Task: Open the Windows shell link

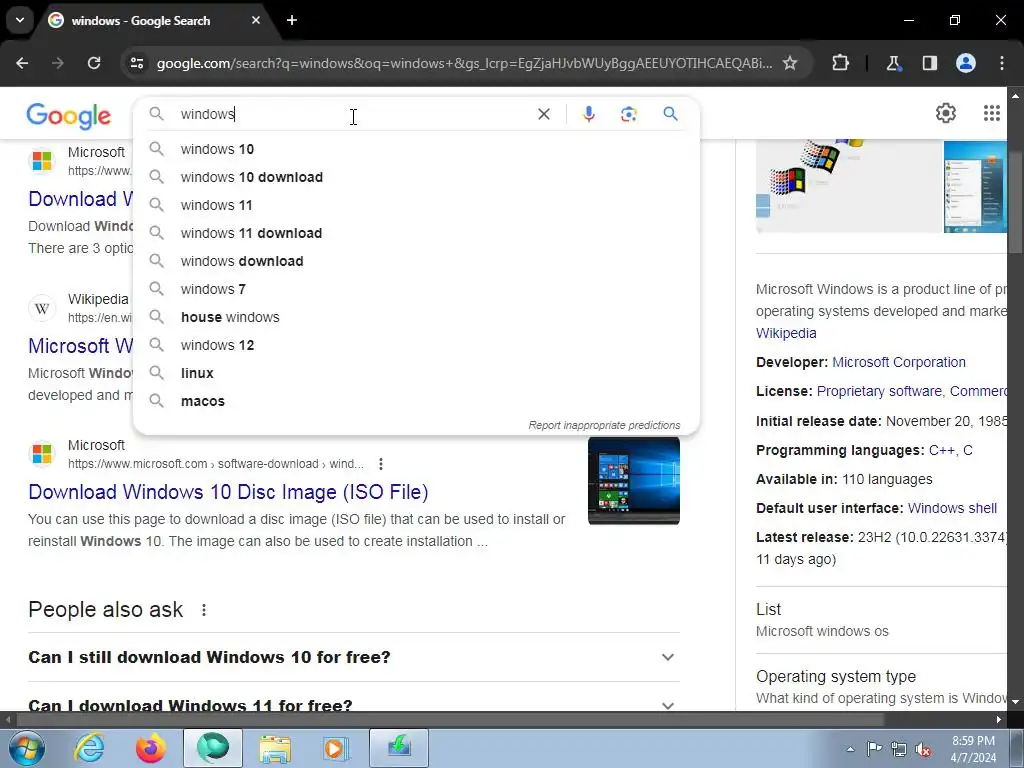Action: click(x=952, y=508)
